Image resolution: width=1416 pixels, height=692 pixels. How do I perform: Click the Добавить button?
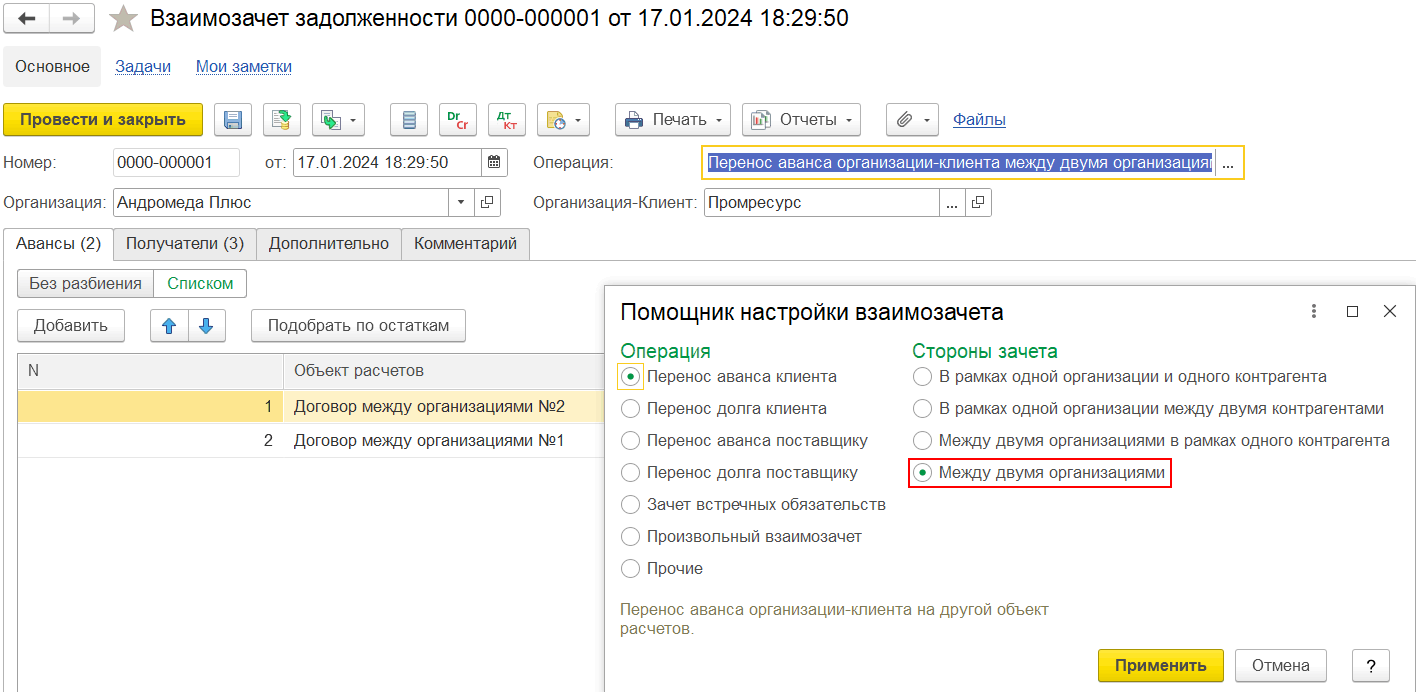(70, 325)
